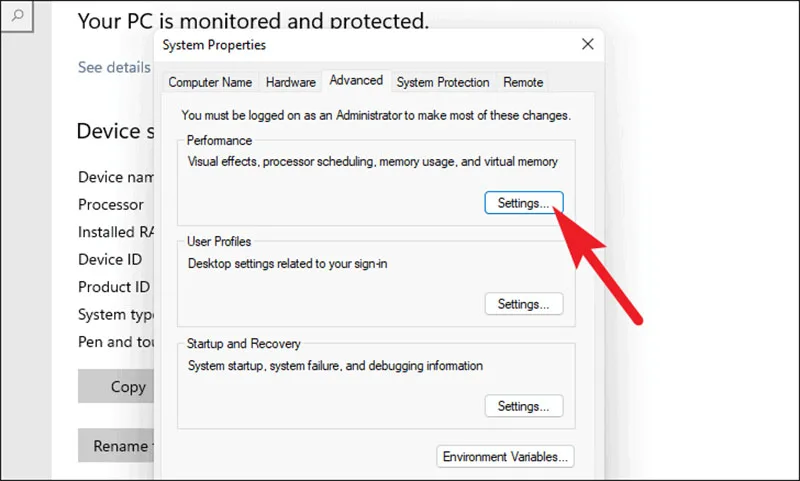800x481 pixels.
Task: Open the Hardware tab
Action: (290, 82)
